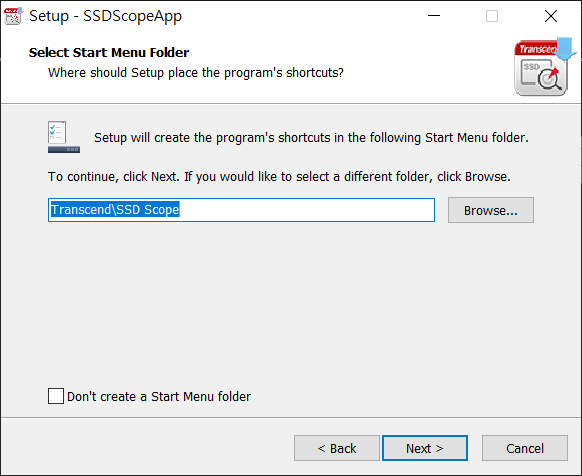Click the "Select Start Menu Folder" heading
Image resolution: width=582 pixels, height=476 pixels.
click(109, 53)
